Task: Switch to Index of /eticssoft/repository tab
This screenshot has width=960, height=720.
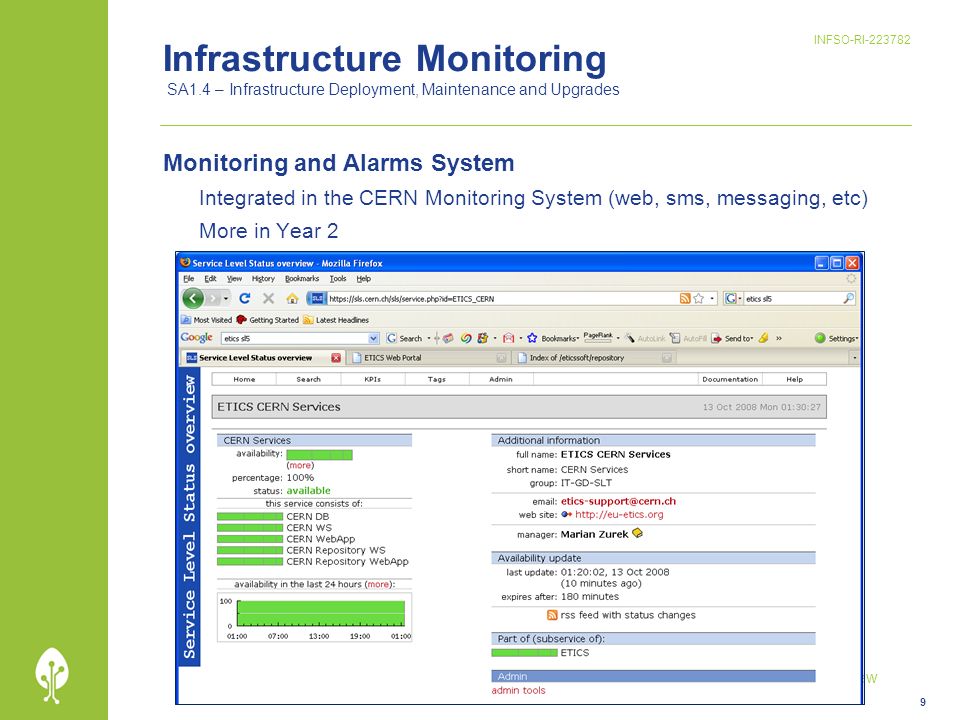Action: pos(593,358)
